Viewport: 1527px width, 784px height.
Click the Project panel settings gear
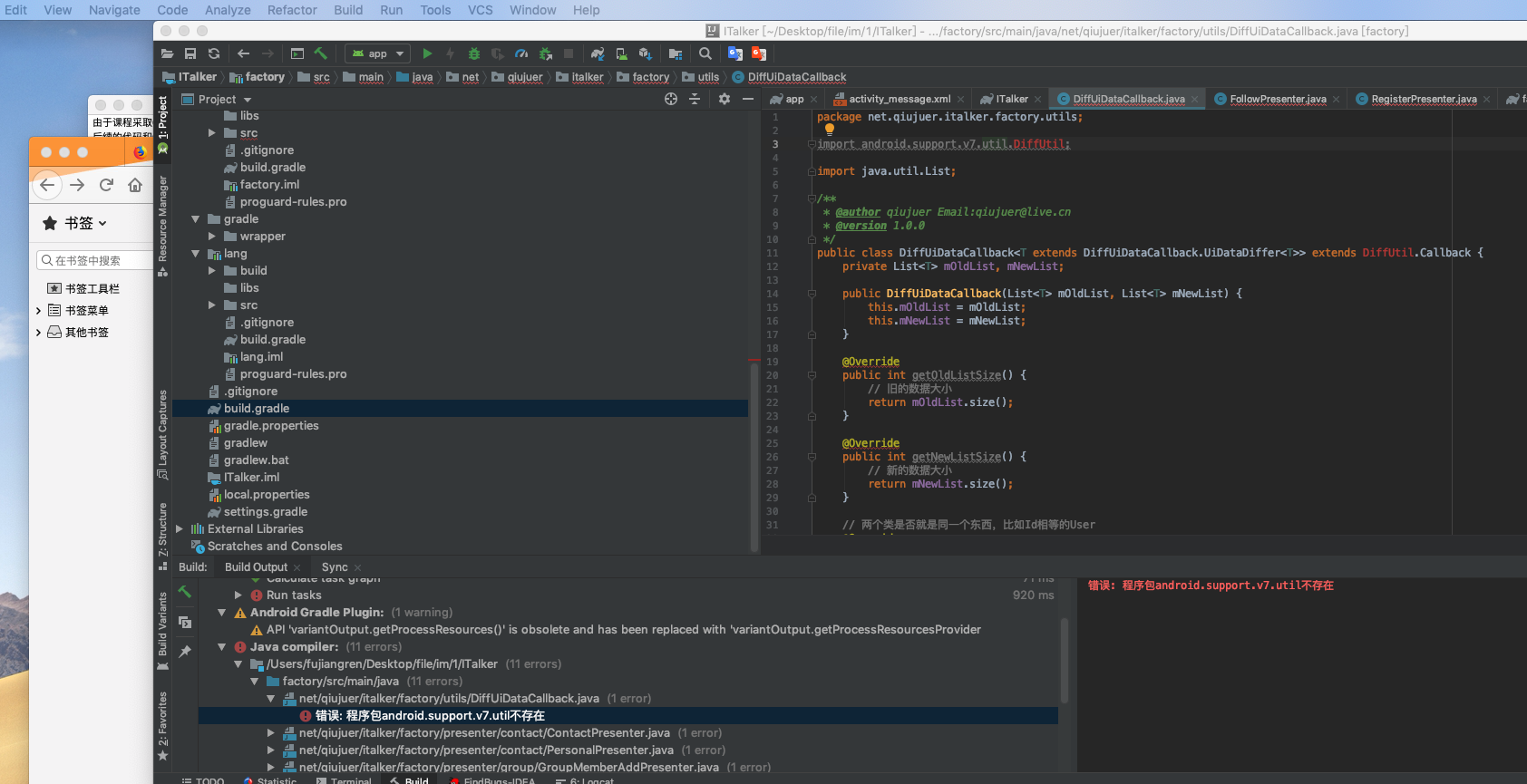tap(724, 99)
